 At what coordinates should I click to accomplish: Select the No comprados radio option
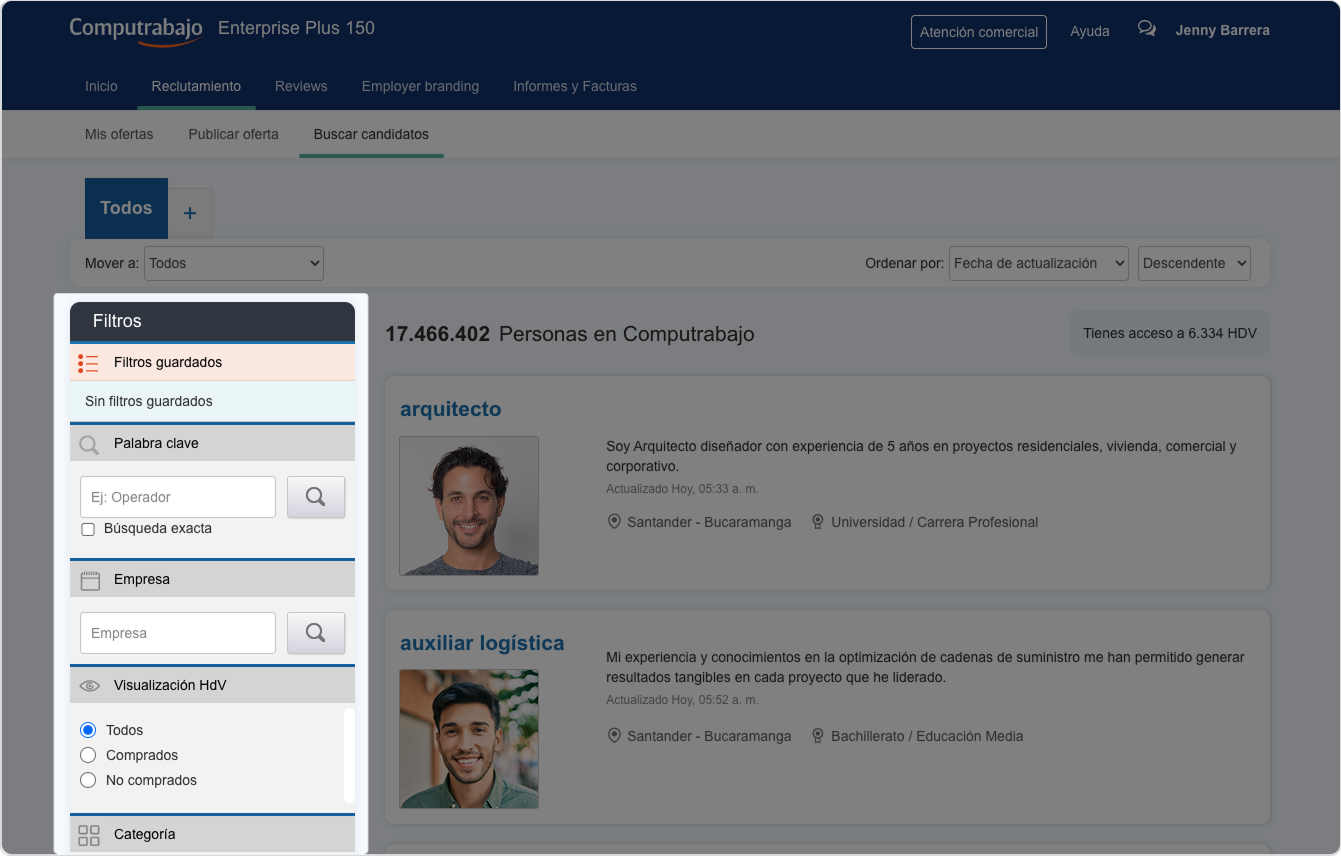[88, 780]
